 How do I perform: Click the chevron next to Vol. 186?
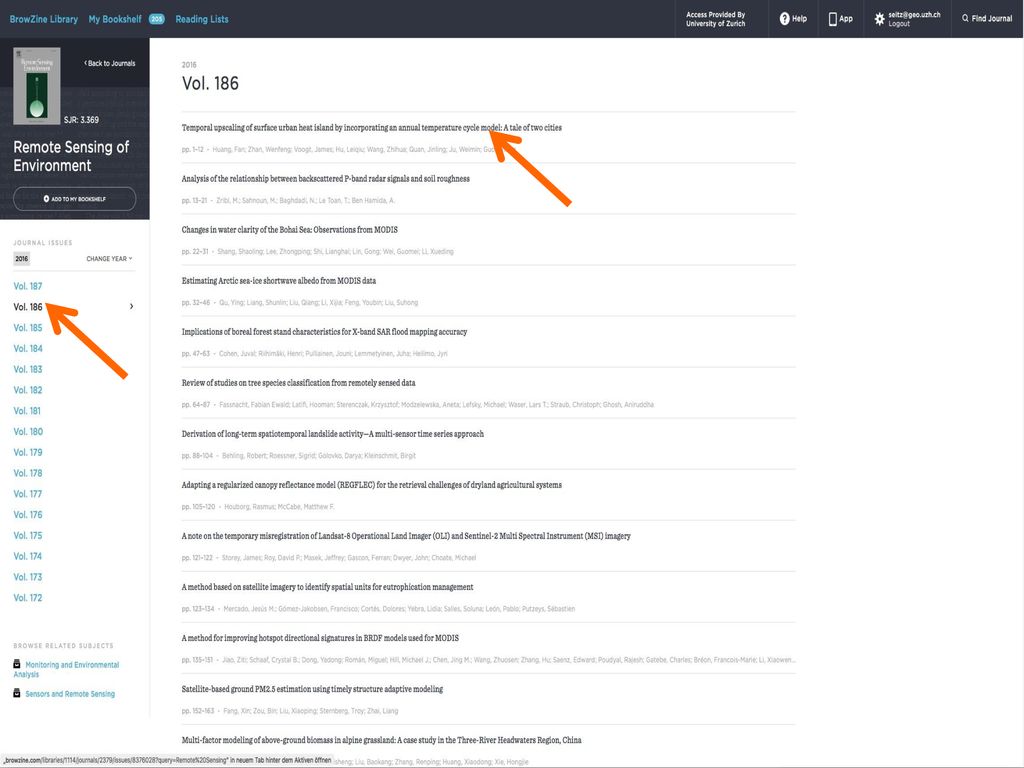tap(131, 306)
